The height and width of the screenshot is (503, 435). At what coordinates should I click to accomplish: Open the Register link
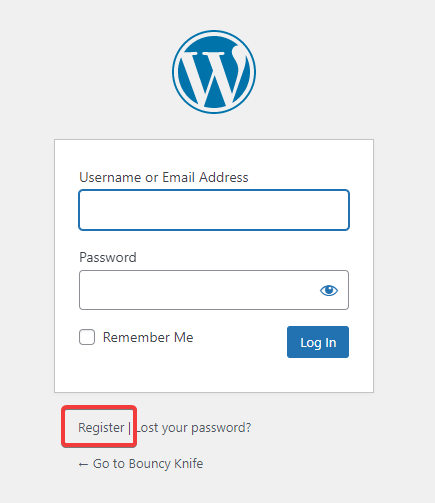tap(101, 427)
